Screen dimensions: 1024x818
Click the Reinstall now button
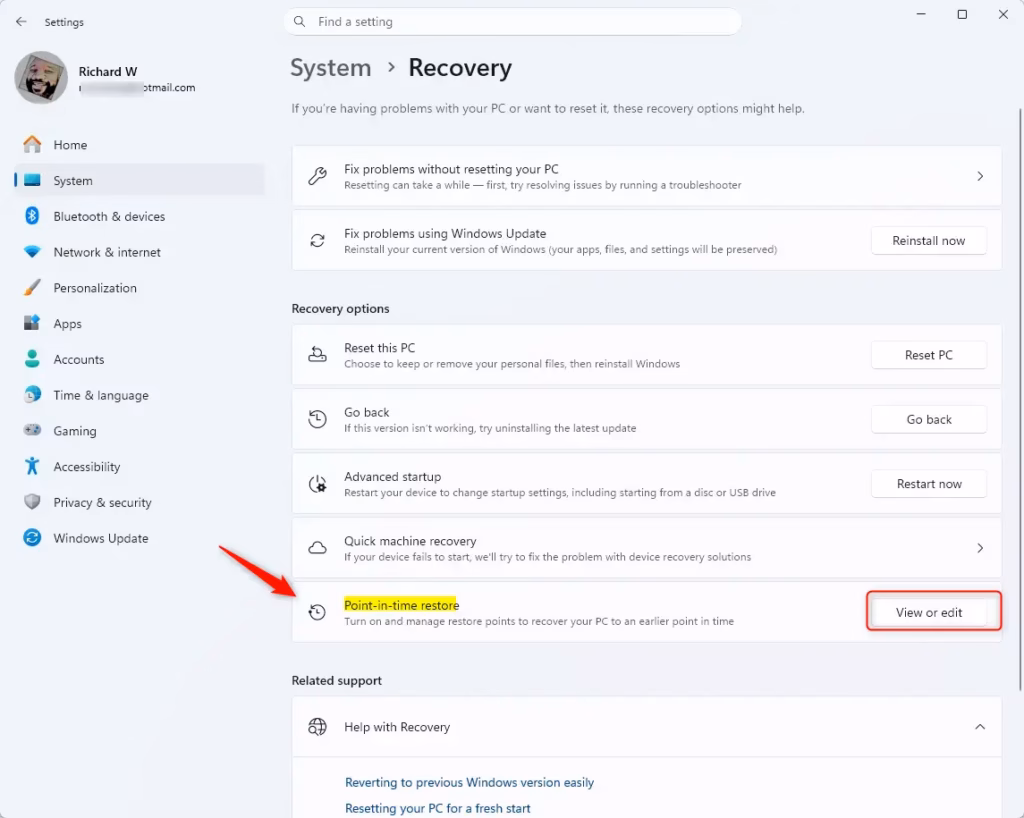[x=929, y=241]
